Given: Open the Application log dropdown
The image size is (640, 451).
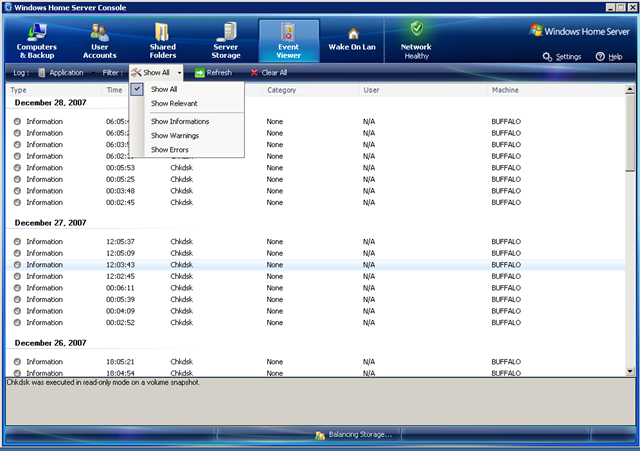Looking at the screenshot, I should click(x=66, y=73).
